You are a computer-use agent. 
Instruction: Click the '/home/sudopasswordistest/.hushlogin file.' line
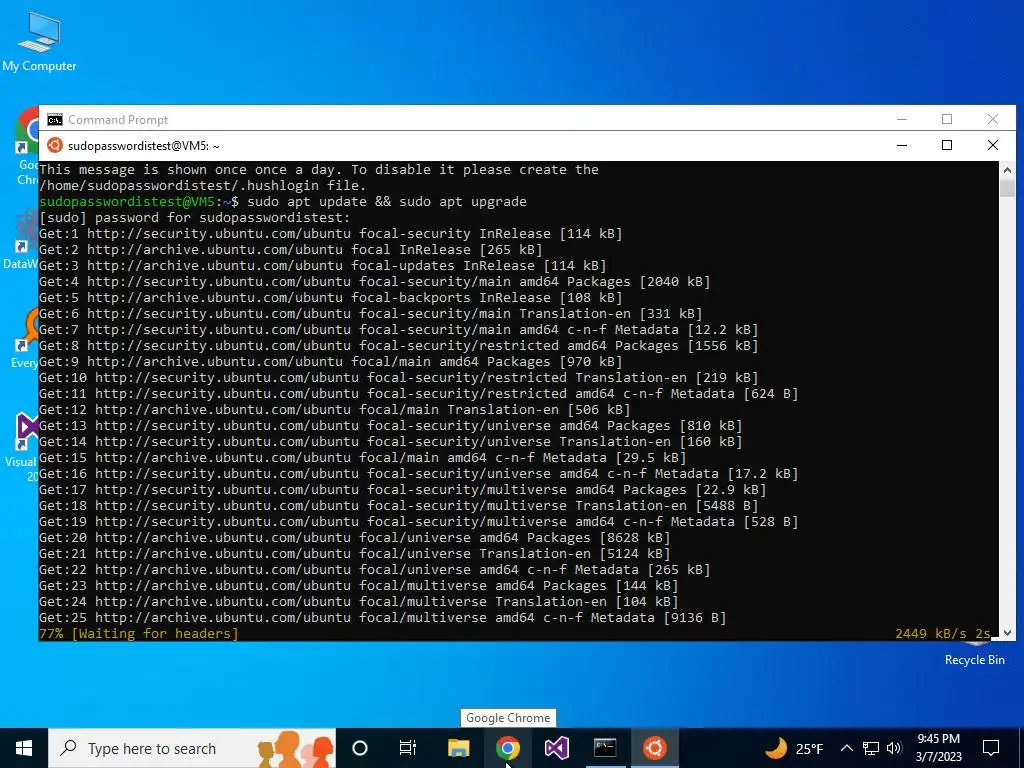pos(202,185)
